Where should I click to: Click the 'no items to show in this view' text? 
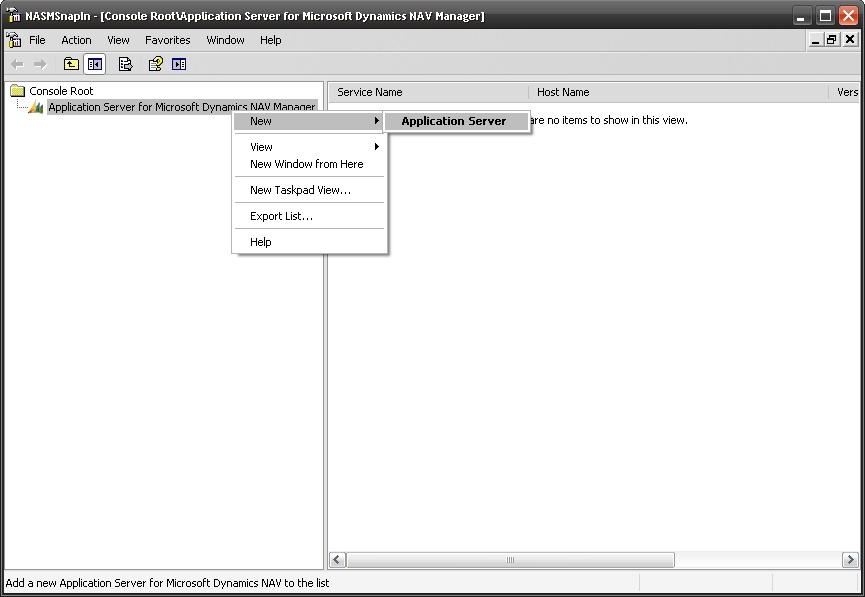pyautogui.click(x=608, y=120)
